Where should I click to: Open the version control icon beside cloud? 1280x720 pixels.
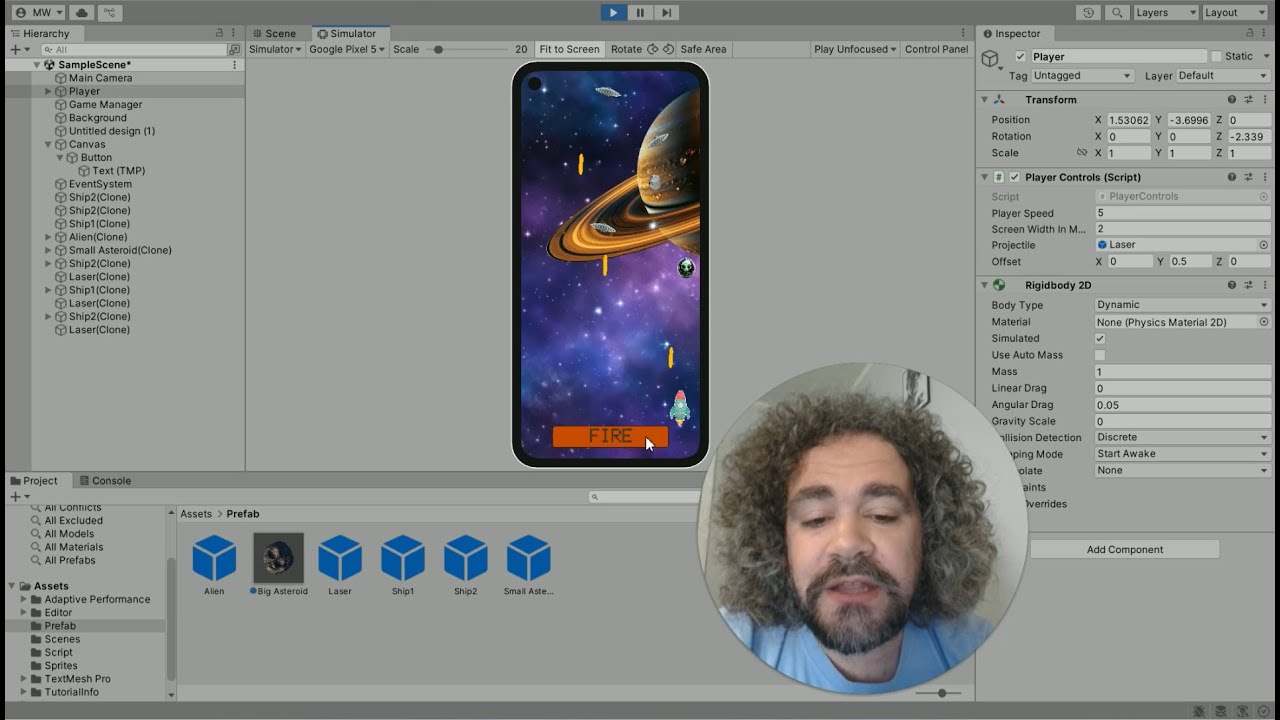pos(110,12)
